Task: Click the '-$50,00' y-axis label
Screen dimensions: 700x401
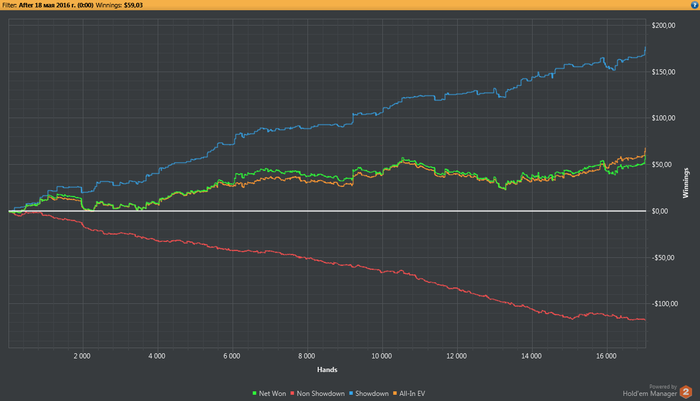Action: pyautogui.click(x=662, y=258)
